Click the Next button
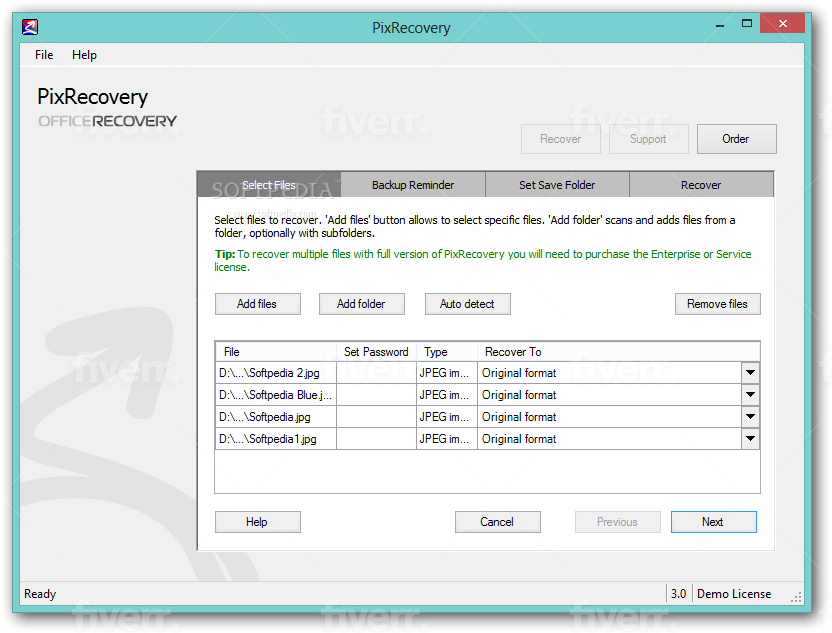This screenshot has width=832, height=633. pyautogui.click(x=714, y=522)
